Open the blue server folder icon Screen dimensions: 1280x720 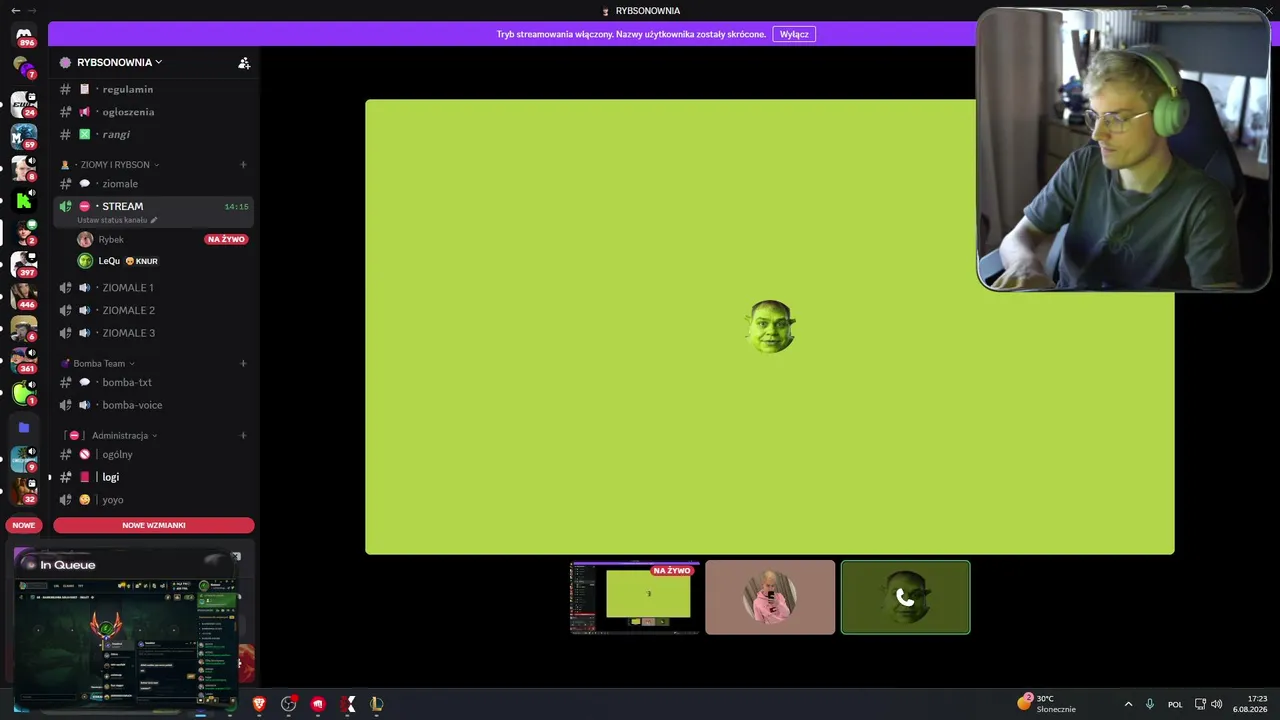click(x=24, y=427)
